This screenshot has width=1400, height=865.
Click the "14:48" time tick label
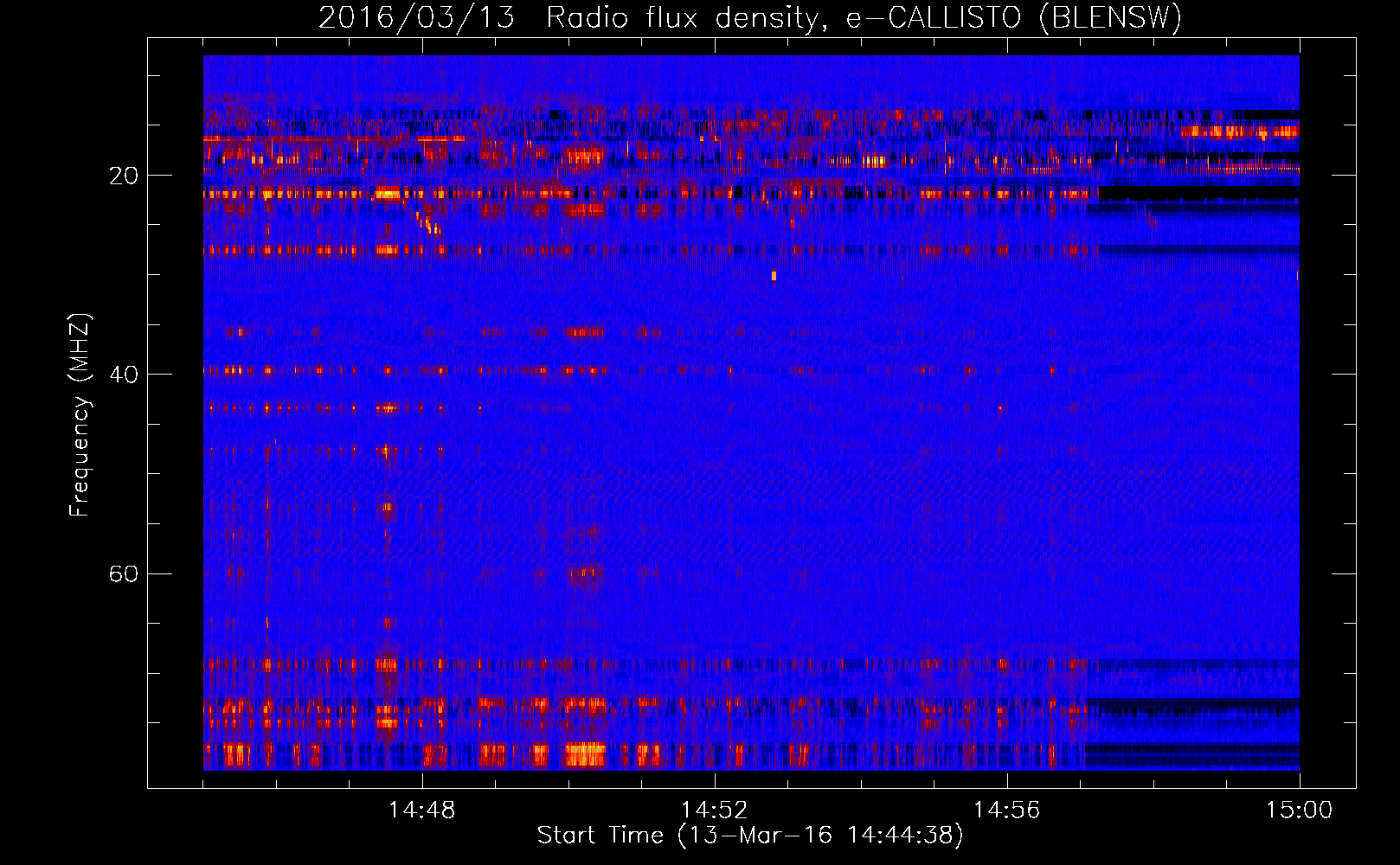(422, 811)
